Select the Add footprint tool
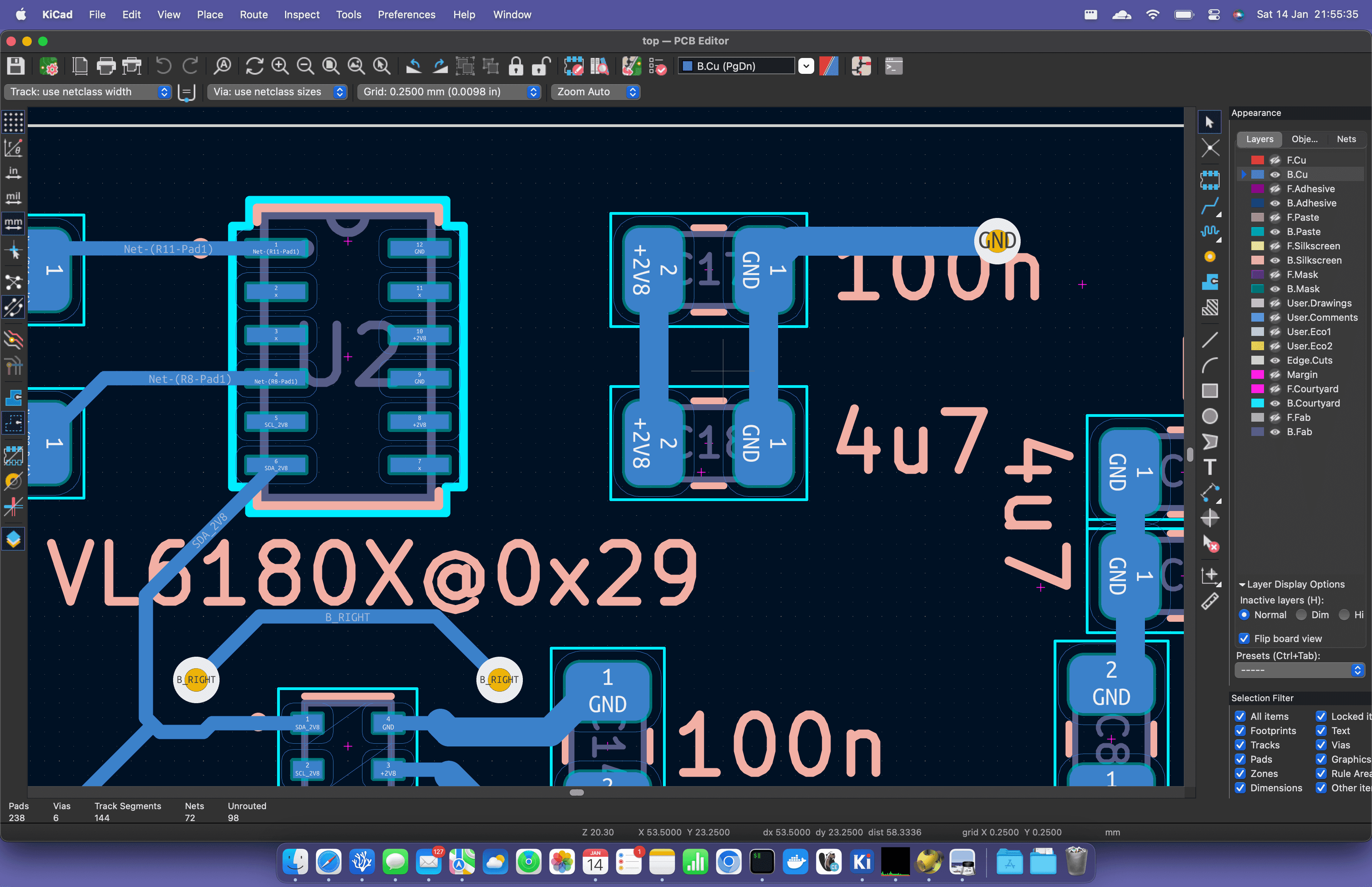Screen dimensions: 1372x887 tap(1210, 180)
